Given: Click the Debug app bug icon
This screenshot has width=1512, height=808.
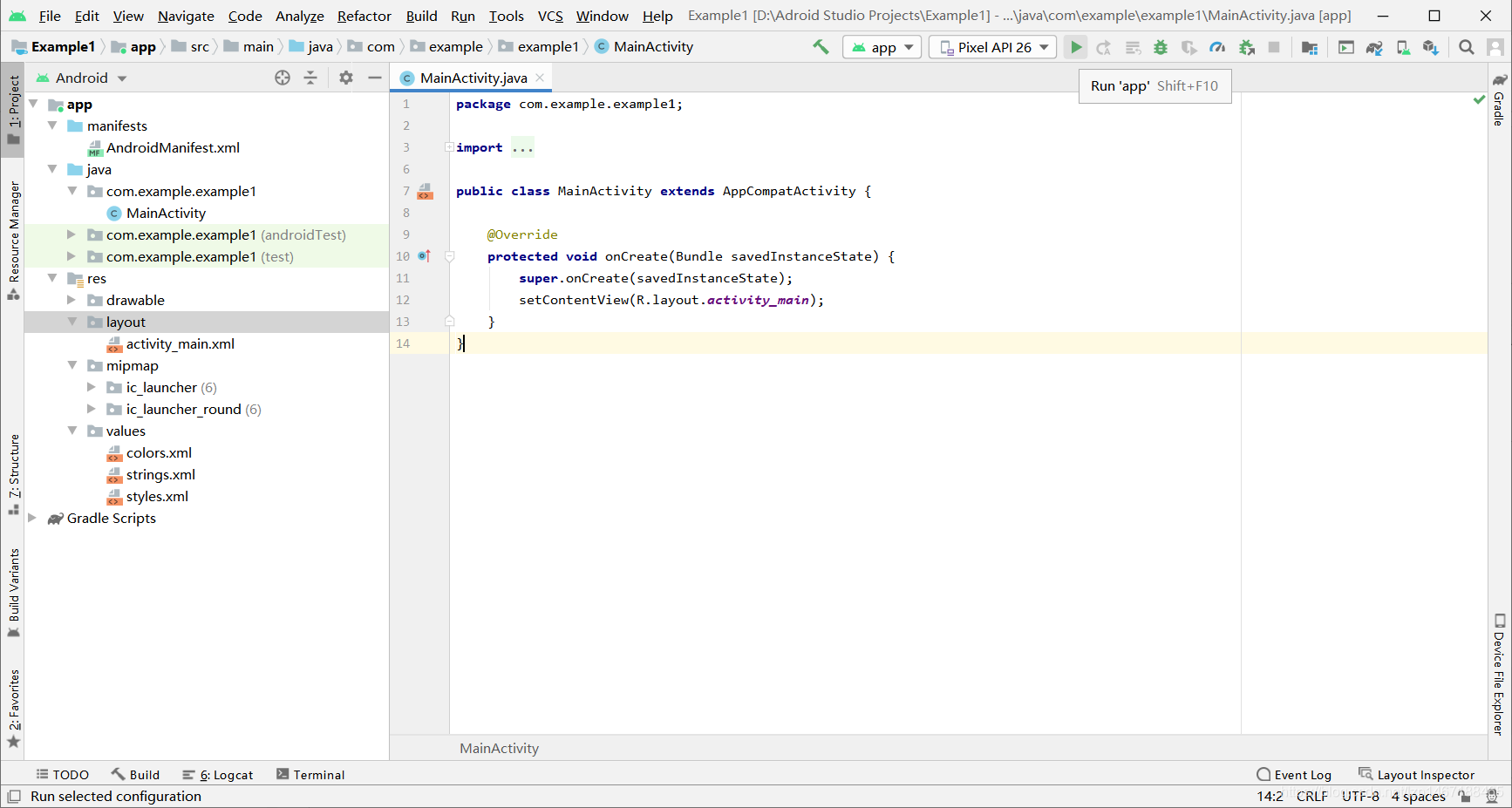Looking at the screenshot, I should point(1161,47).
